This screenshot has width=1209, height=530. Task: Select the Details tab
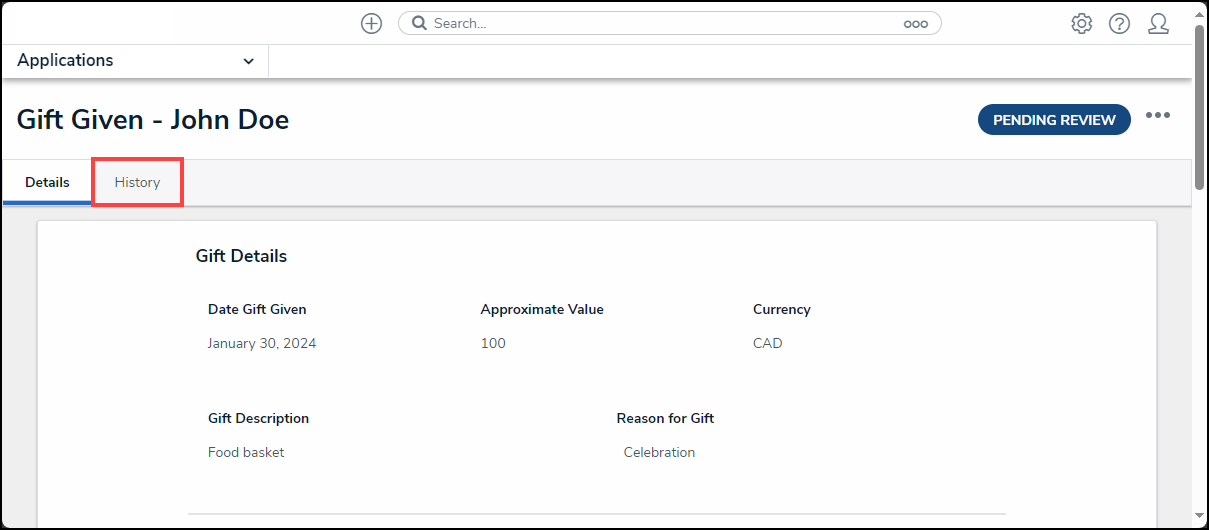click(x=47, y=182)
